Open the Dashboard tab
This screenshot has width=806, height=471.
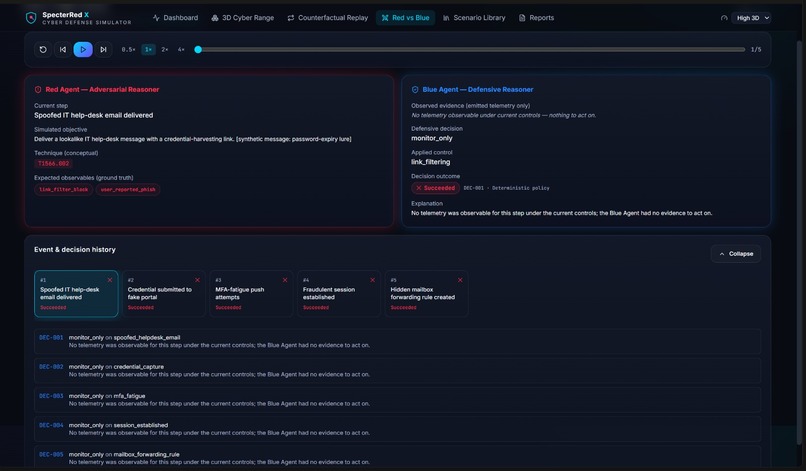coord(175,18)
